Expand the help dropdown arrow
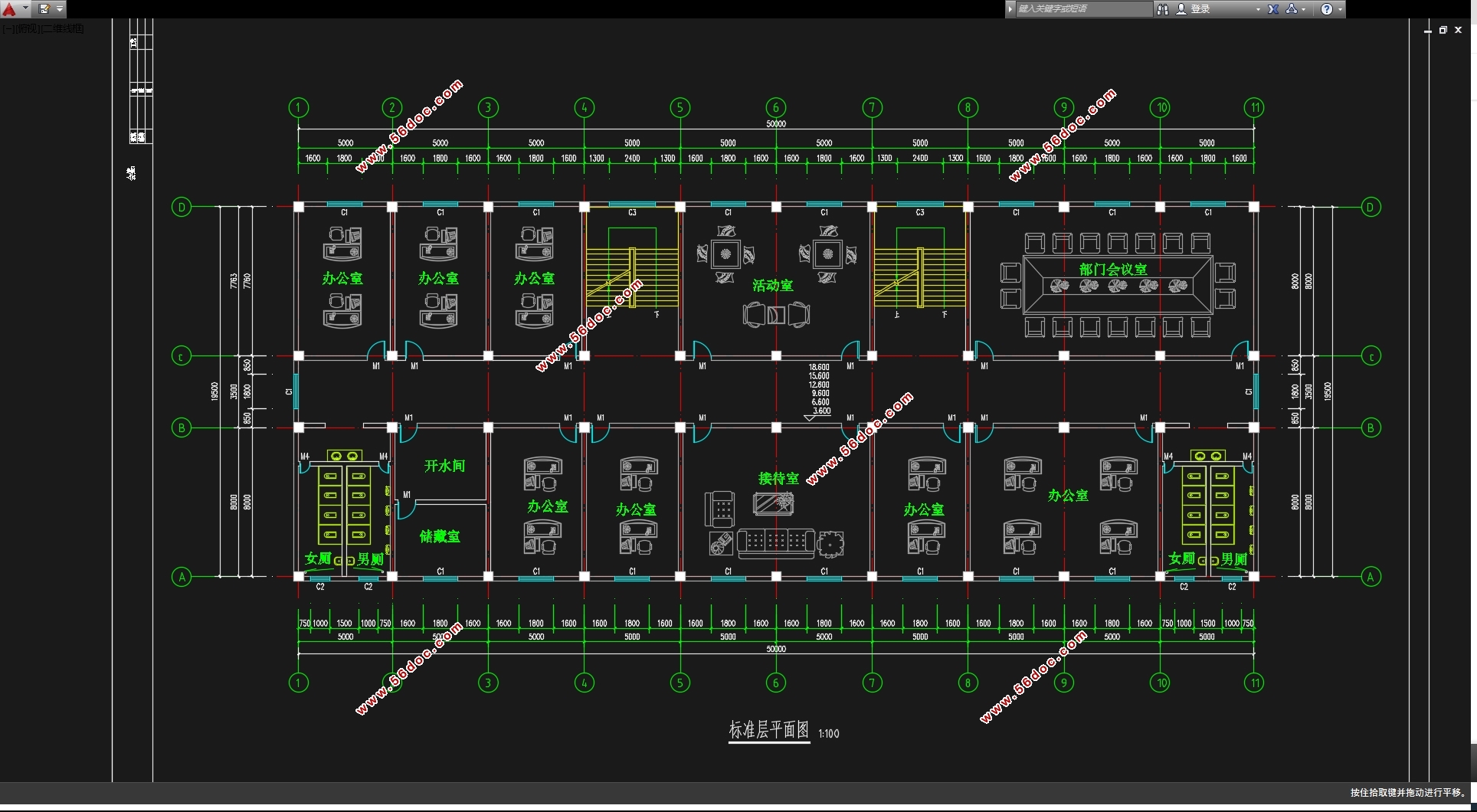Screen dimensions: 1477x812 [x=1340, y=9]
